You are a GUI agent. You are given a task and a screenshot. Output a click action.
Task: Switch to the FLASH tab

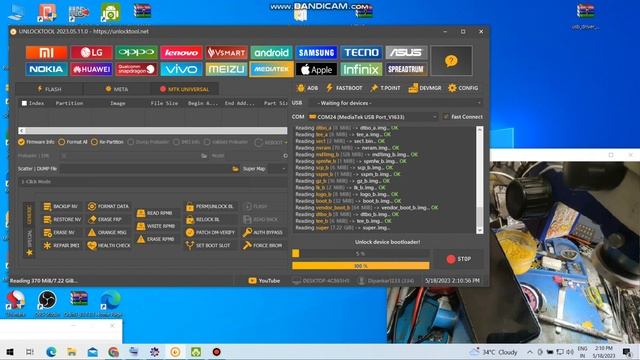coord(49,89)
